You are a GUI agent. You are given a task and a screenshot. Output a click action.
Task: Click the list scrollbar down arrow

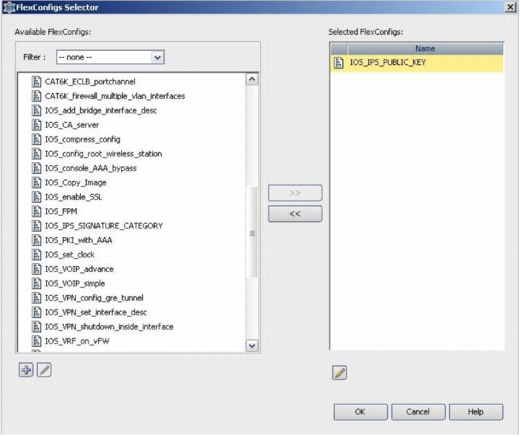252,346
